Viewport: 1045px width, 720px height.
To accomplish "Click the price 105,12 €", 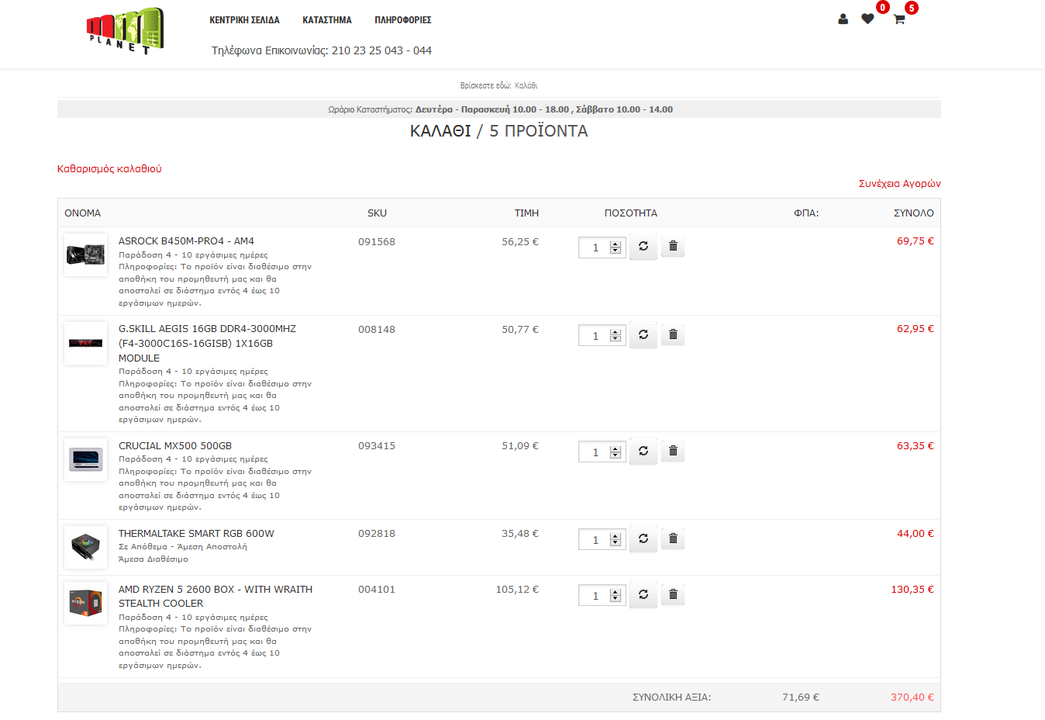I will [517, 589].
